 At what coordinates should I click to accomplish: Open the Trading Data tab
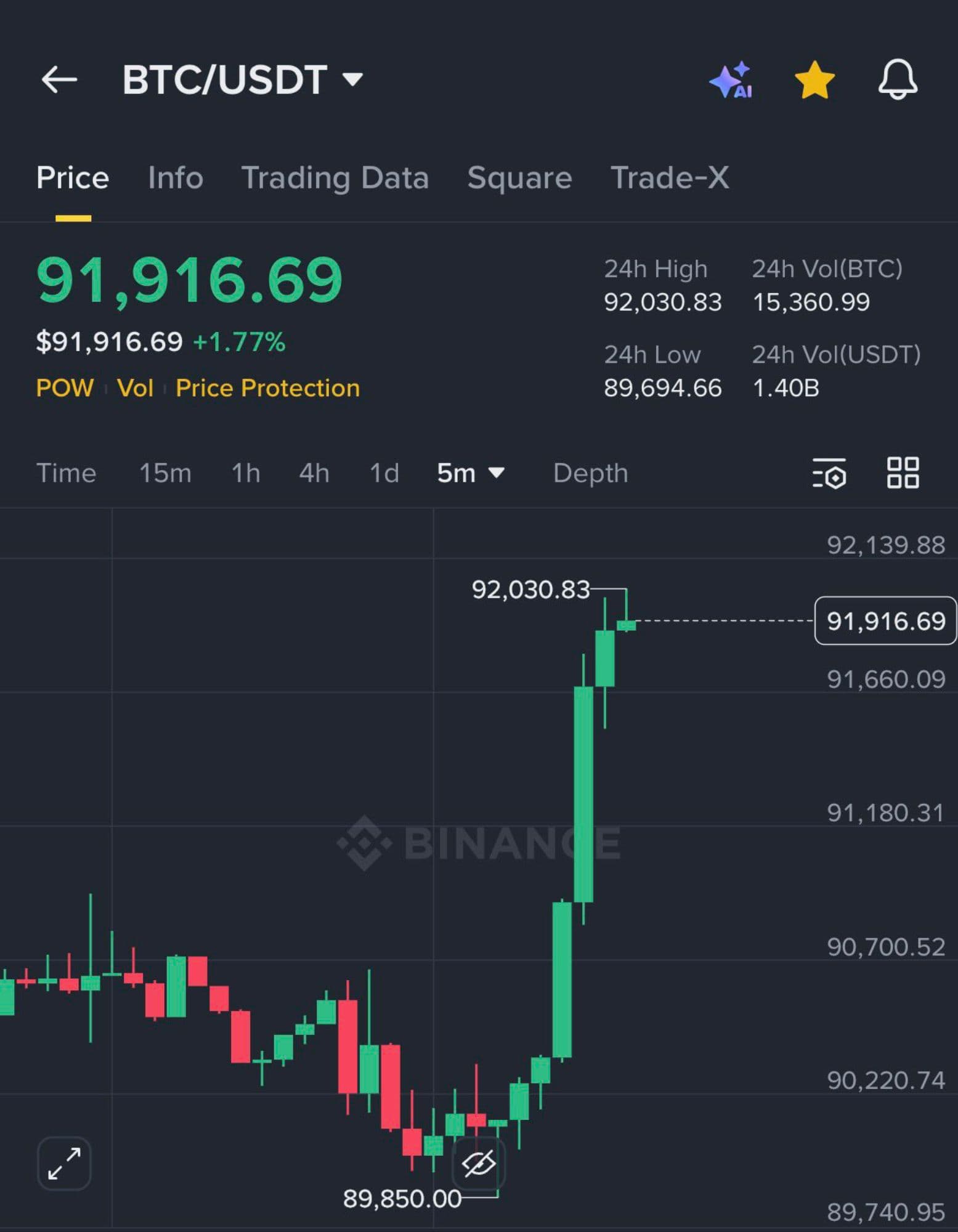[x=335, y=178]
